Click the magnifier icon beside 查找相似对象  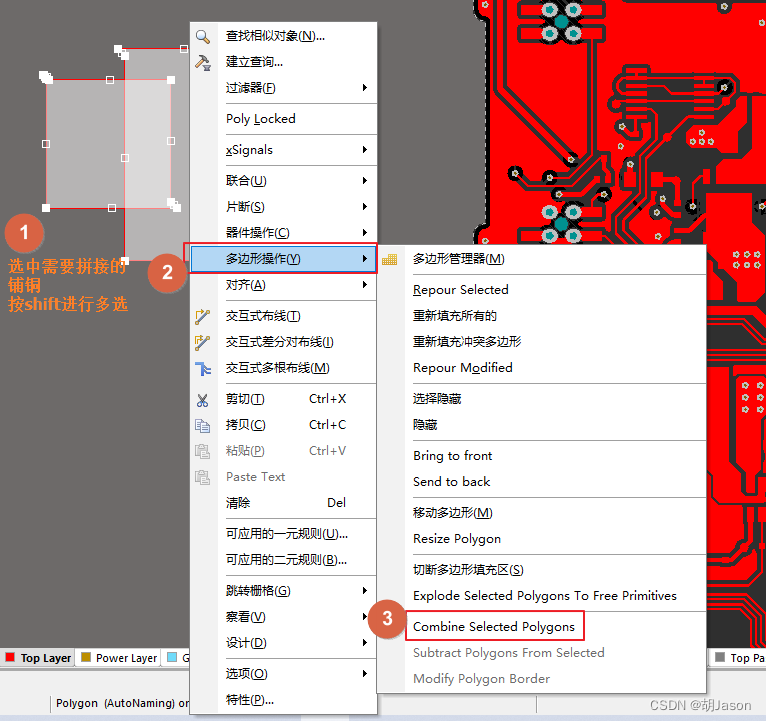coord(202,37)
